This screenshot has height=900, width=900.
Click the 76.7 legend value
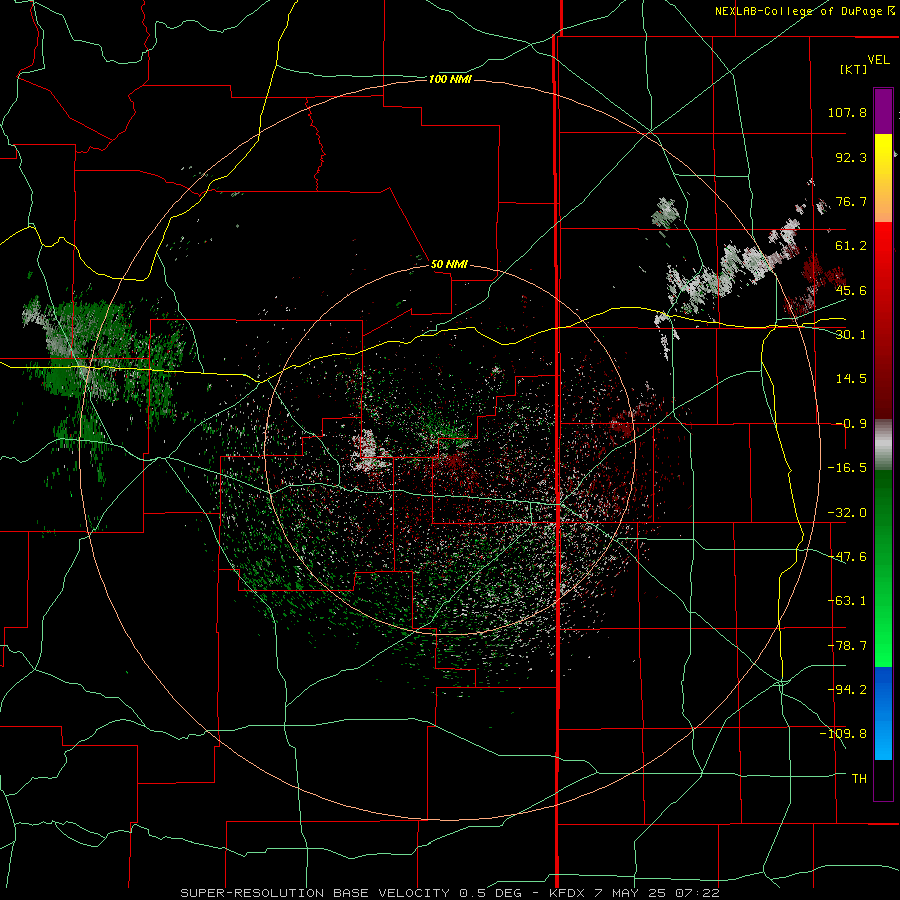click(851, 201)
